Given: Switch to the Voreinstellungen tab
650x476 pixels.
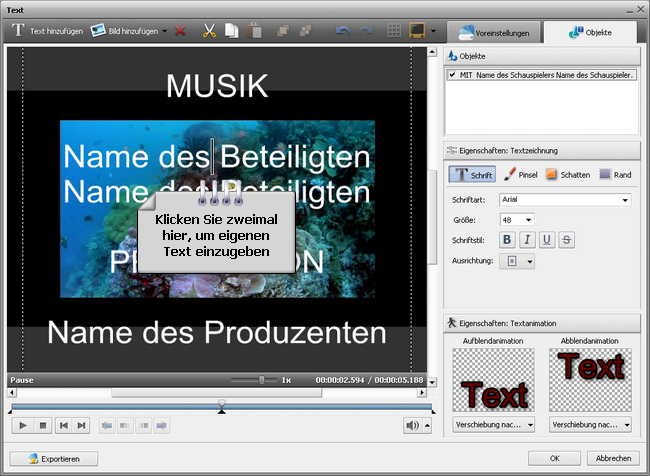Looking at the screenshot, I should coord(494,33).
